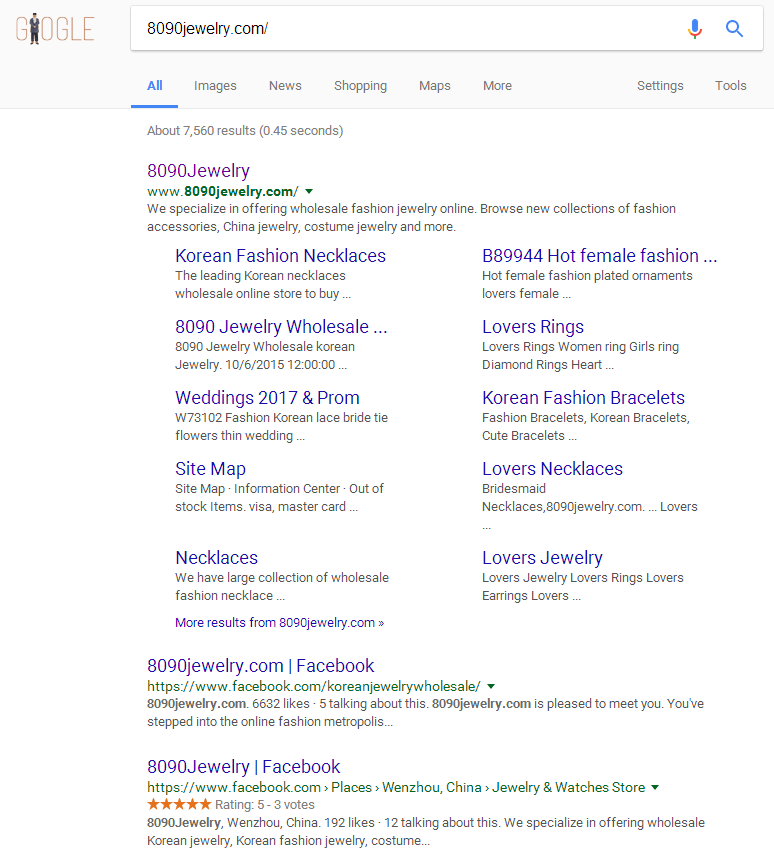774x863 pixels.
Task: Click snippet 'Lovers Rings Women ring Girls ring'
Action: [580, 347]
